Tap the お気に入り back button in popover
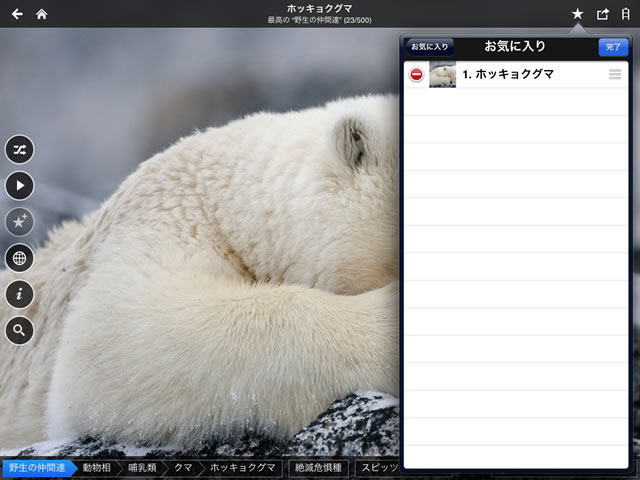 click(x=429, y=47)
